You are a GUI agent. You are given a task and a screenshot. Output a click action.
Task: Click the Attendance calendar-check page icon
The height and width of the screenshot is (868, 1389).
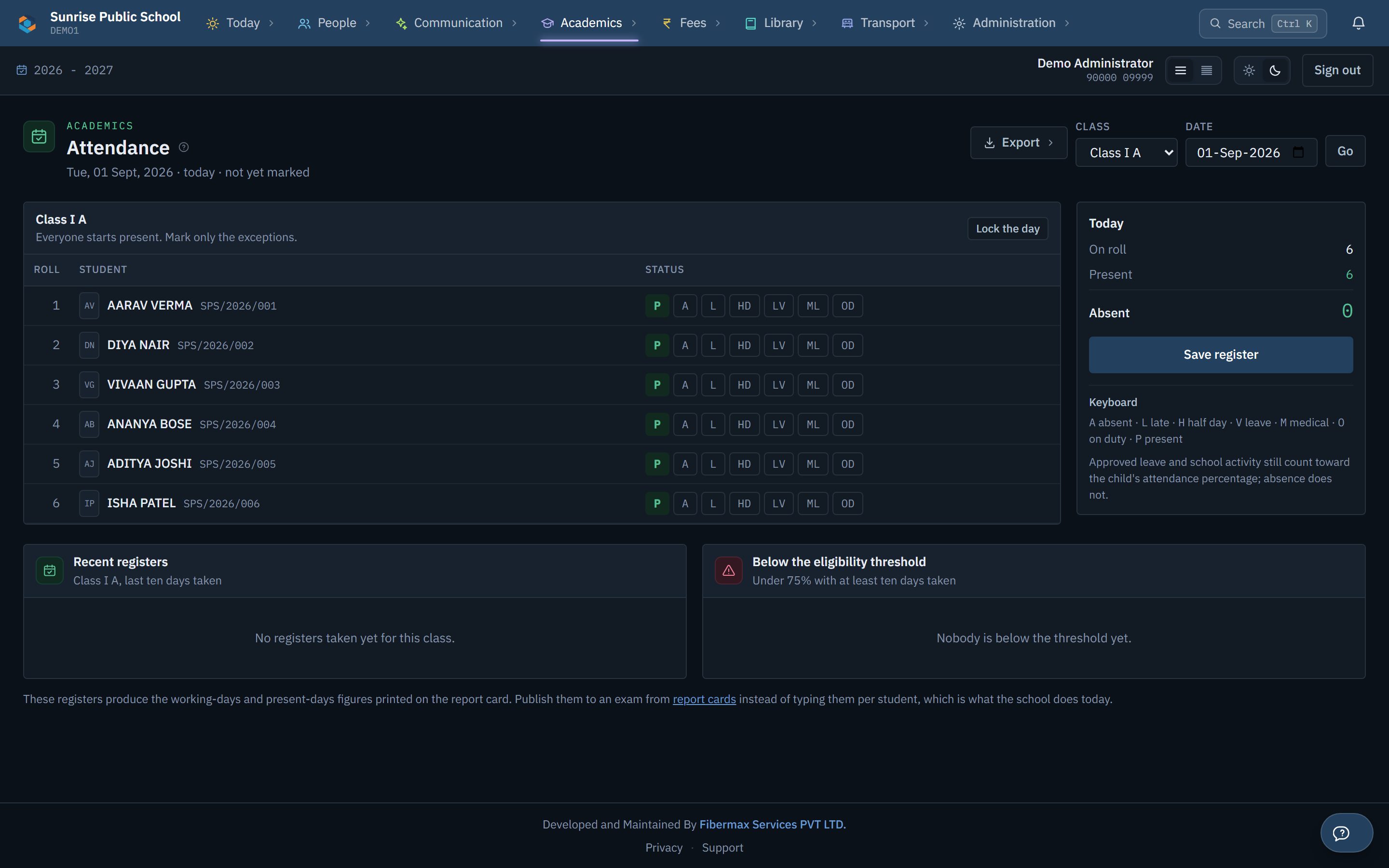click(39, 136)
